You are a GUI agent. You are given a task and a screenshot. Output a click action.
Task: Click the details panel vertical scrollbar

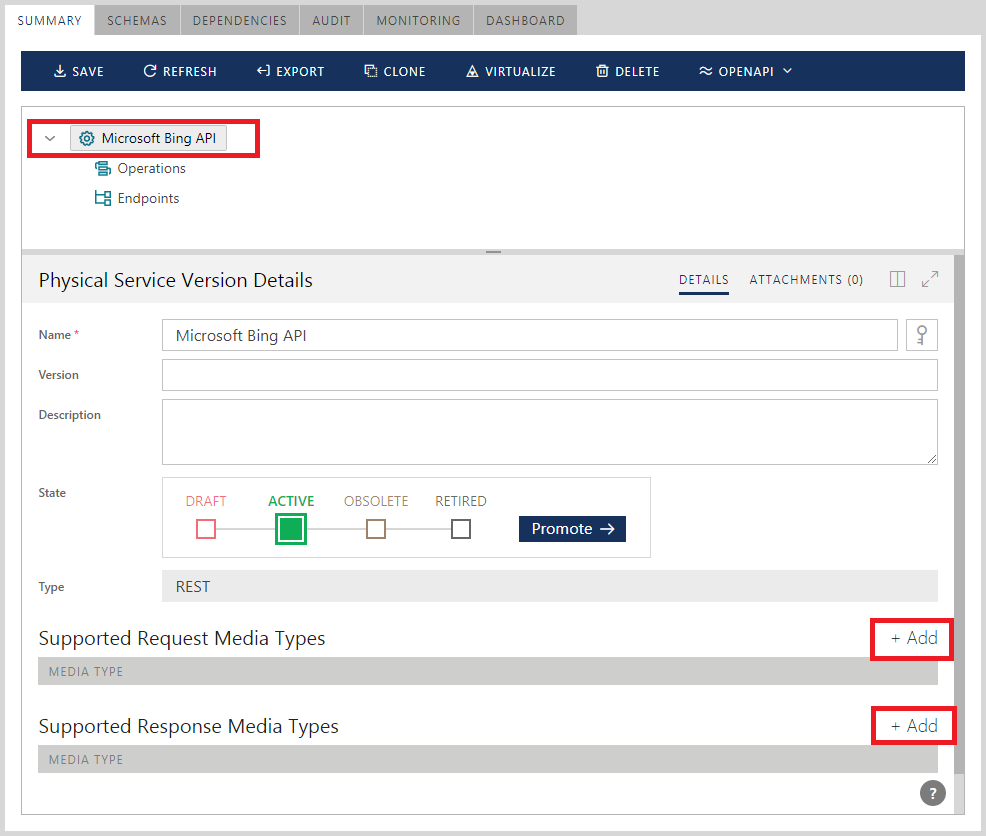coord(958,514)
